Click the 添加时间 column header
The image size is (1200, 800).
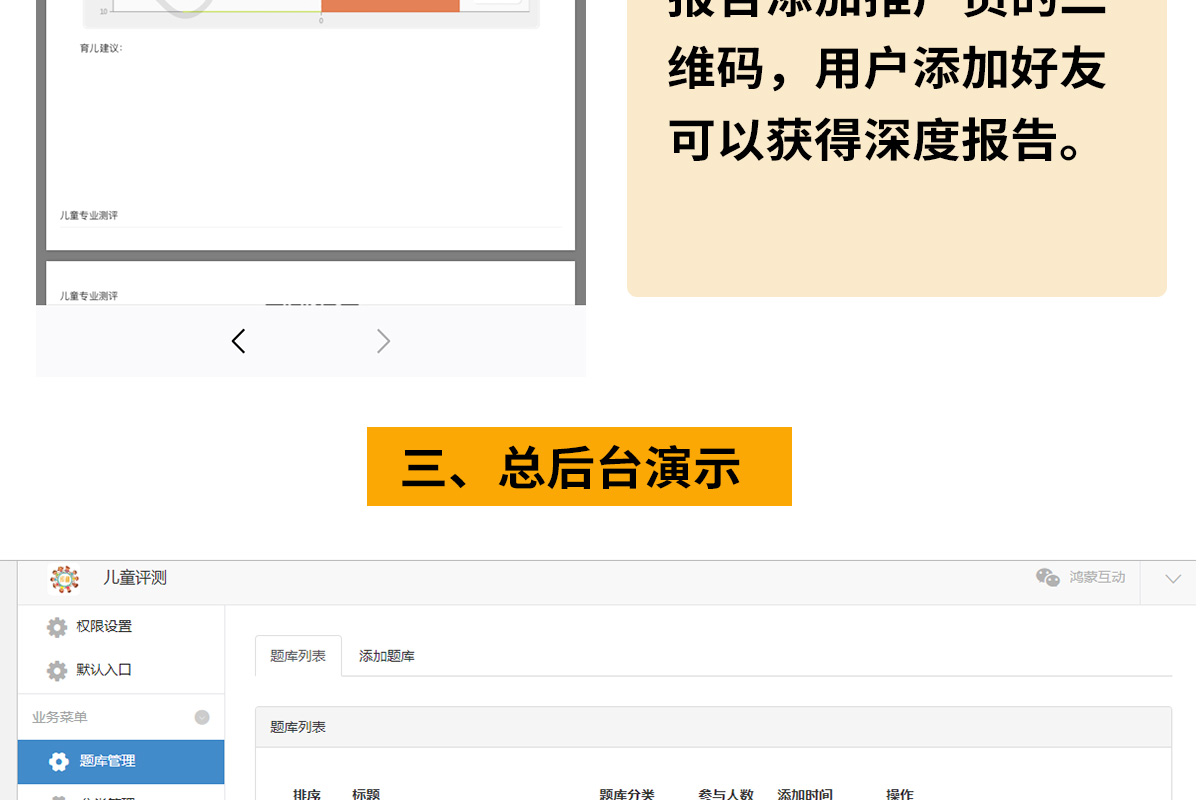[805, 794]
